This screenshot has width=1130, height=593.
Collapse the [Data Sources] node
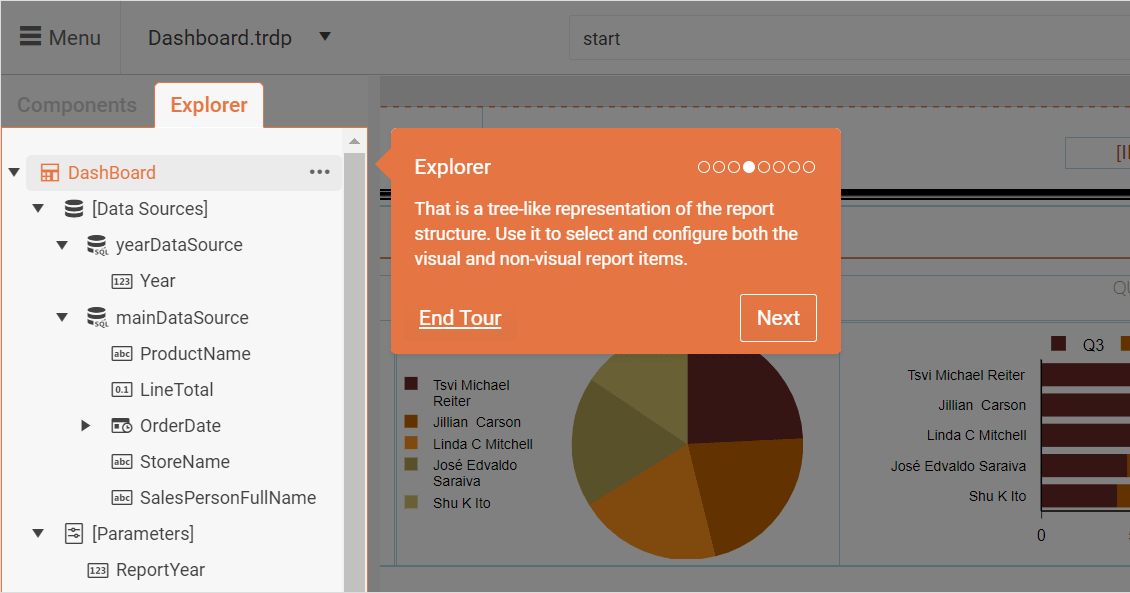(x=38, y=208)
